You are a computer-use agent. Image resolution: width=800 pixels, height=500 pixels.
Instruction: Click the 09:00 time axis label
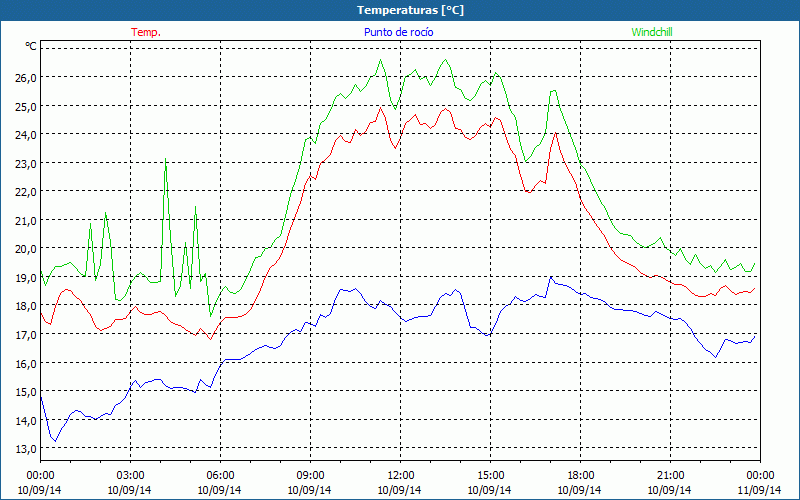(310, 476)
